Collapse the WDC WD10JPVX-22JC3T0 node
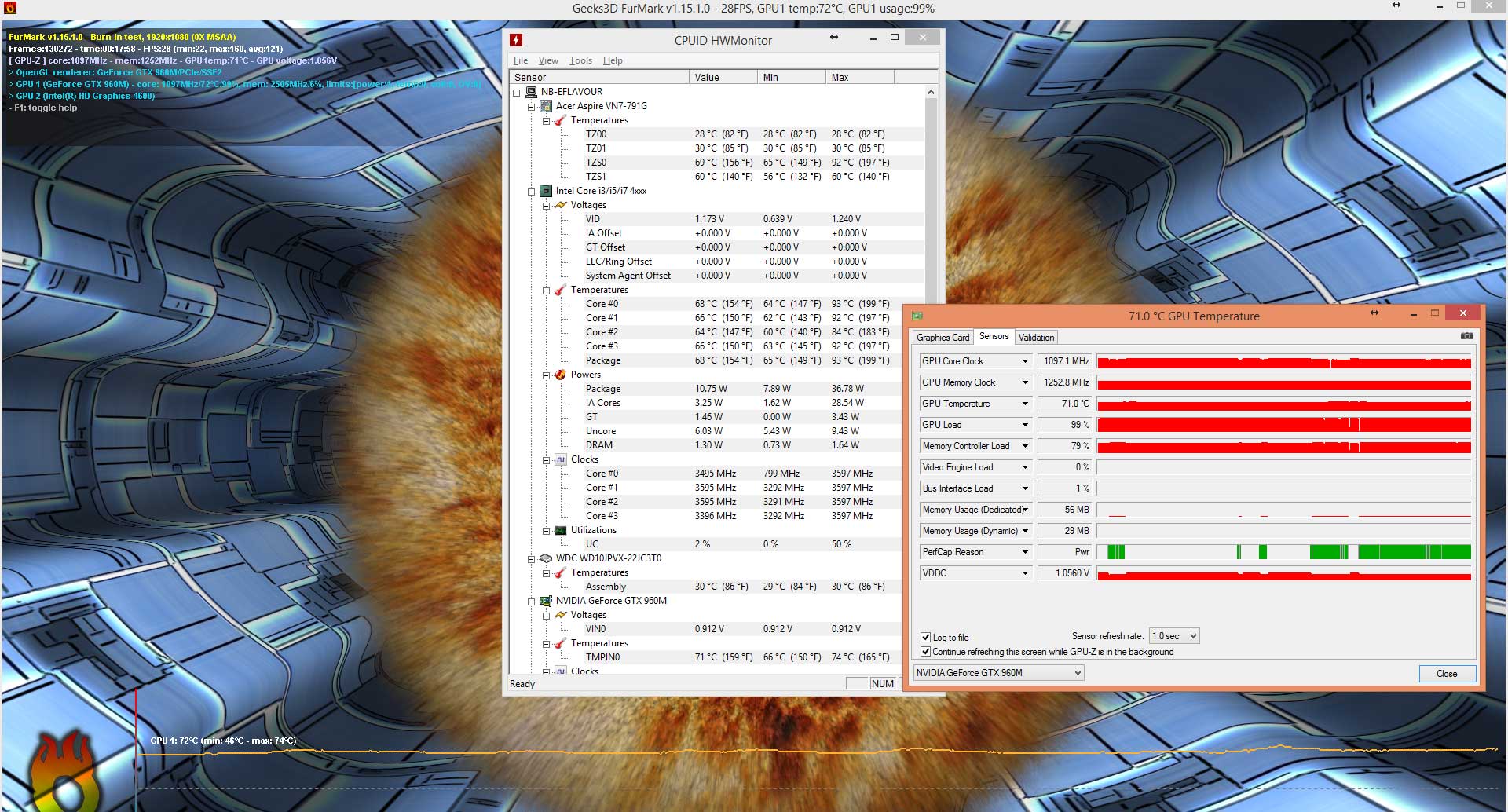The image size is (1508, 812). [x=532, y=558]
